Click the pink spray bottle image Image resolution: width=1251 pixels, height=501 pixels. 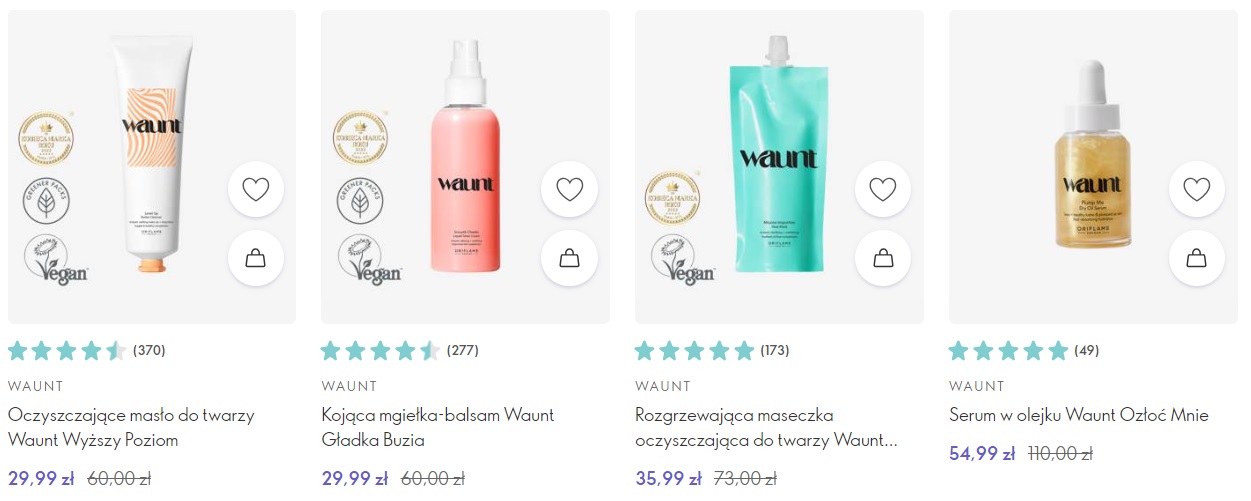465,155
